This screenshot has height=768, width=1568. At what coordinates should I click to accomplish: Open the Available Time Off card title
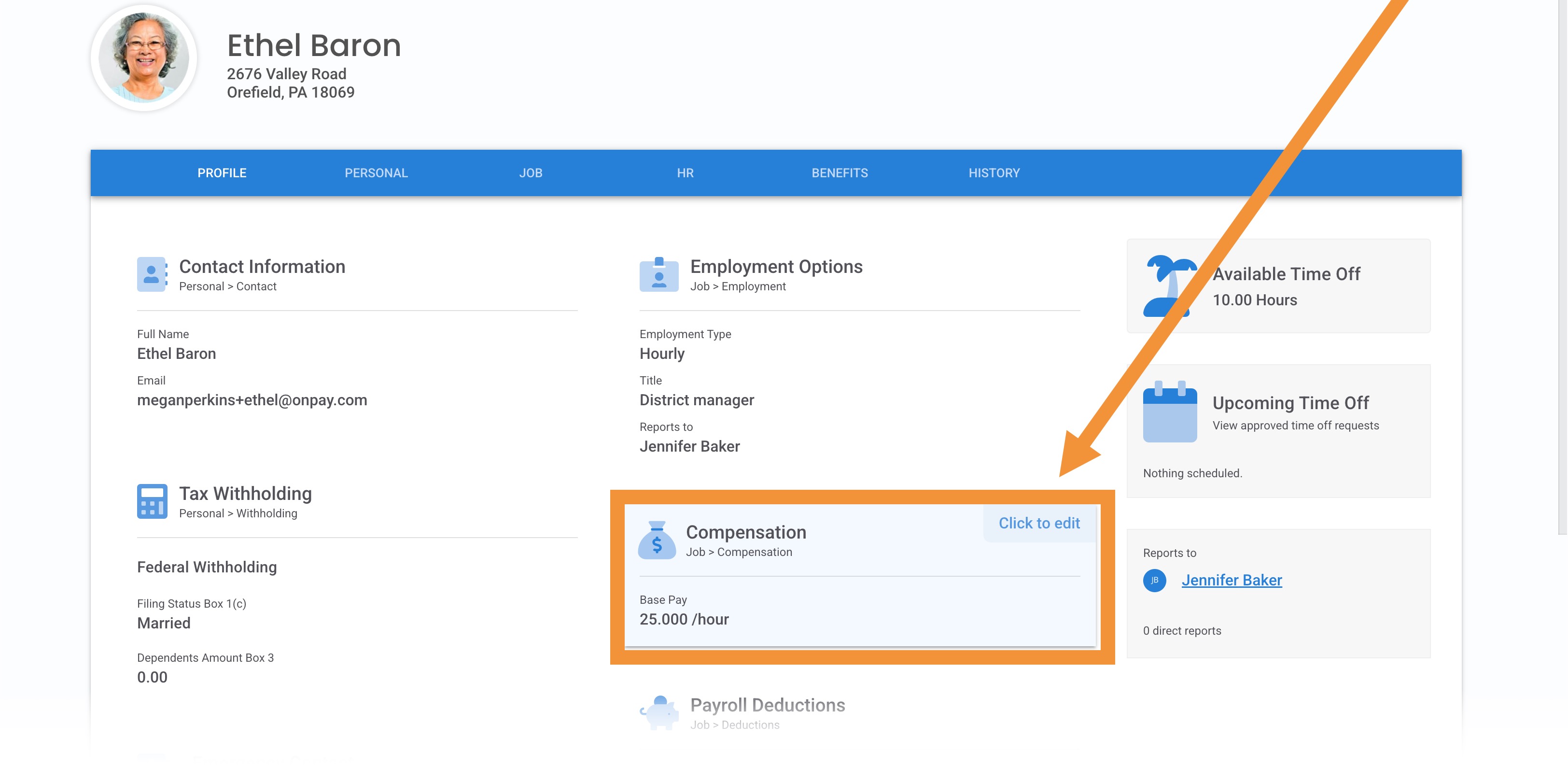coord(1286,274)
